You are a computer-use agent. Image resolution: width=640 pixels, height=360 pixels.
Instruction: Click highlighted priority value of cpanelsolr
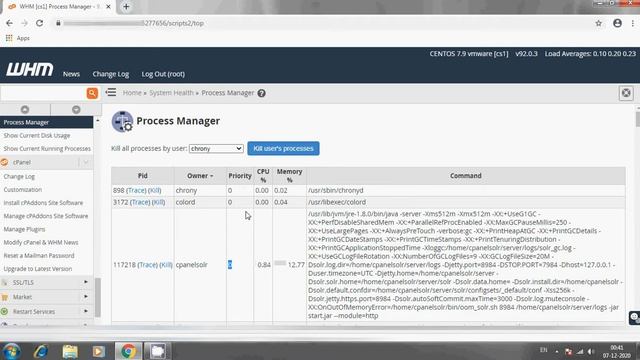click(230, 265)
